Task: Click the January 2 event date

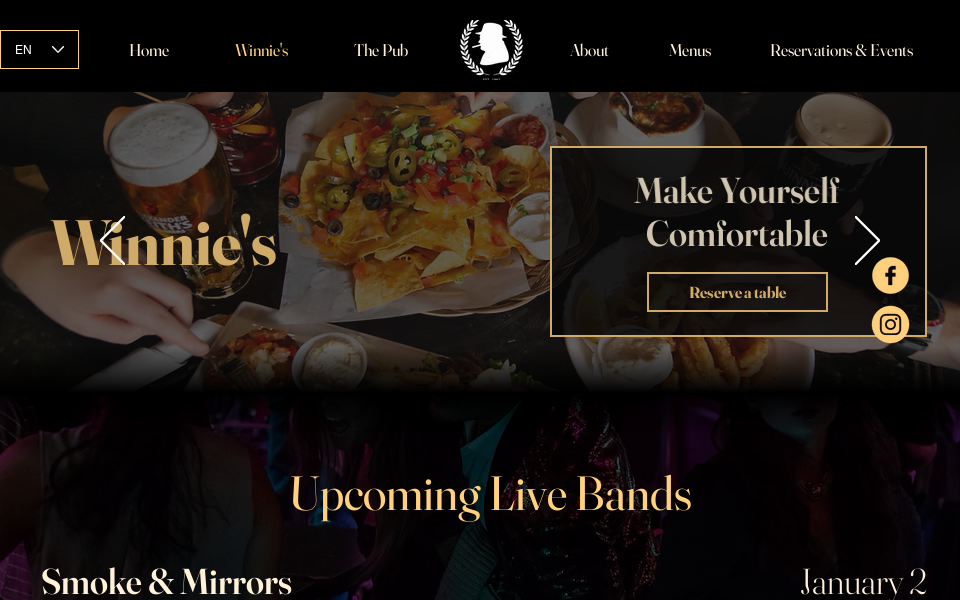Action: pos(863,582)
